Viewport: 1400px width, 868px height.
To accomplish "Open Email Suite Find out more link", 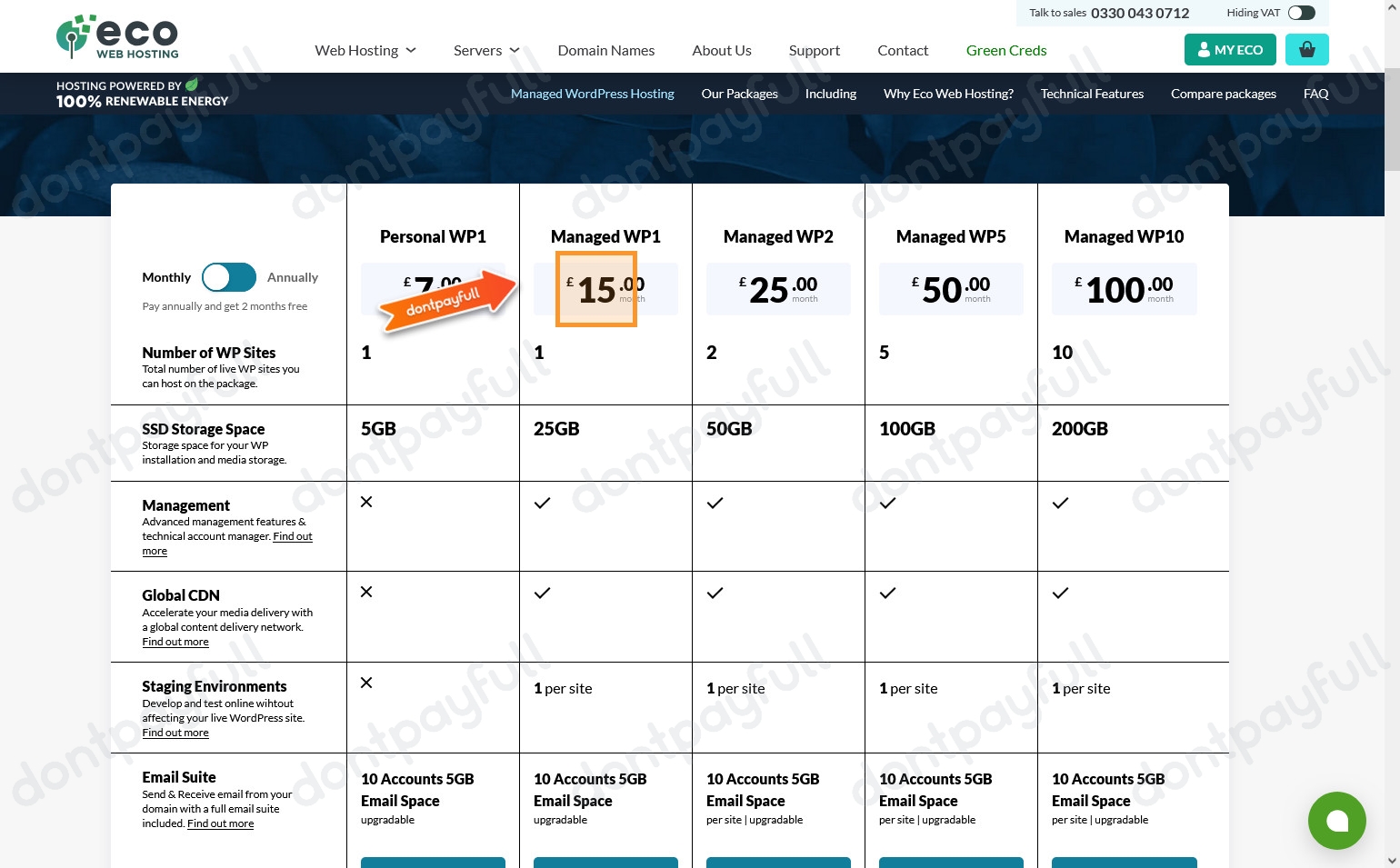I will point(220,823).
